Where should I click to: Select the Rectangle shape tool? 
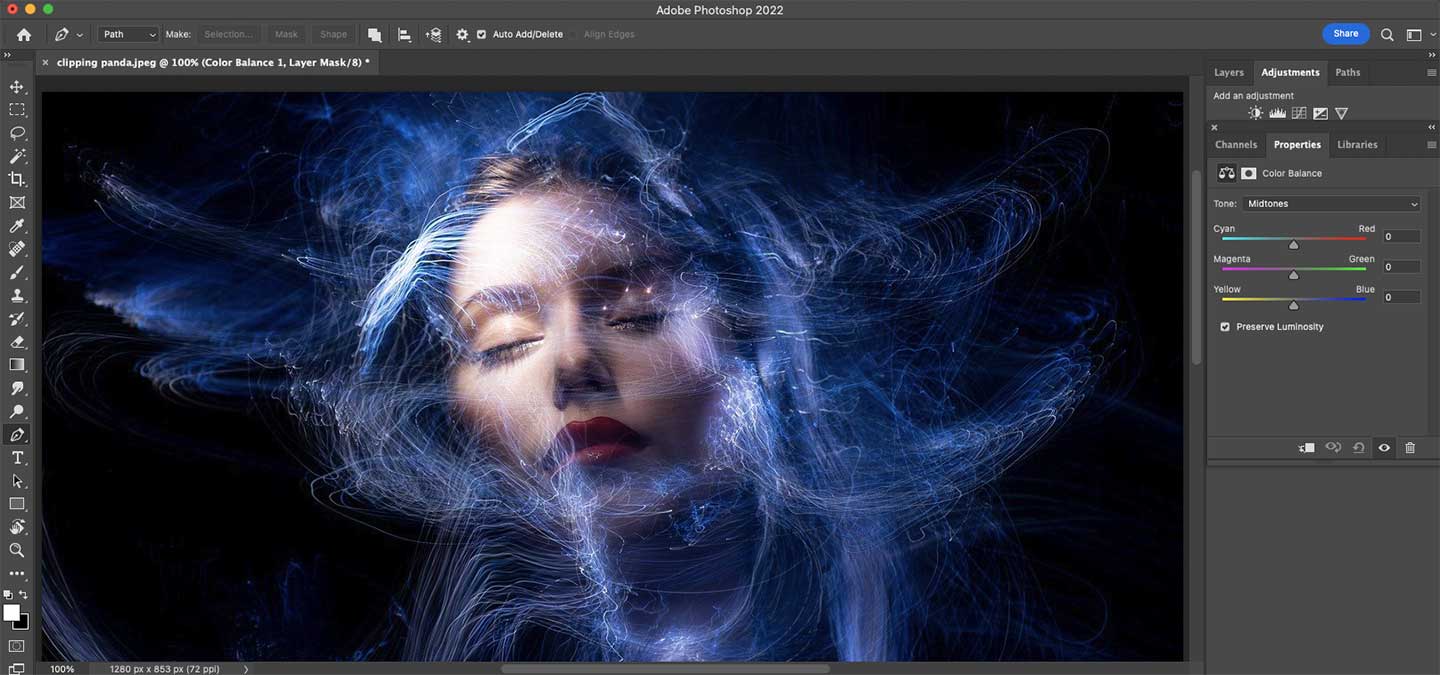(17, 504)
